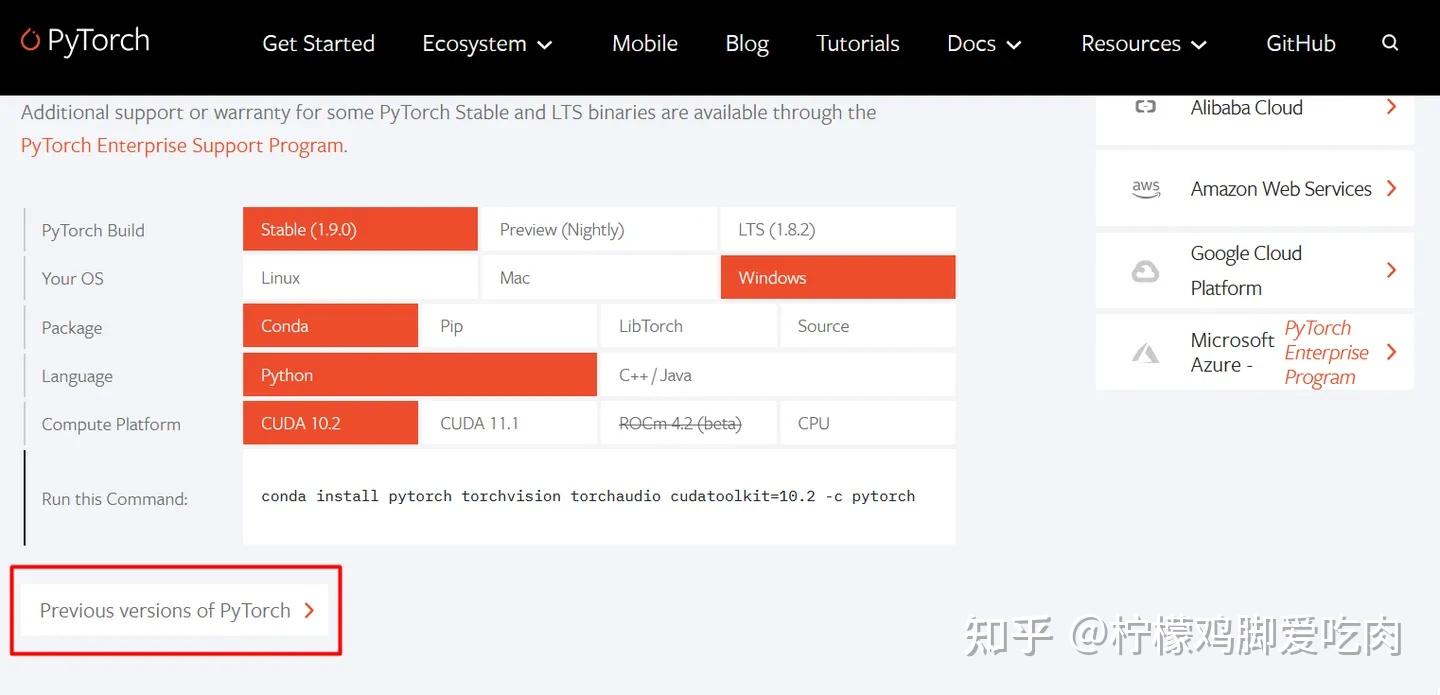This screenshot has width=1440, height=695.
Task: Navigate to the Tutorials menu item
Action: 857,43
